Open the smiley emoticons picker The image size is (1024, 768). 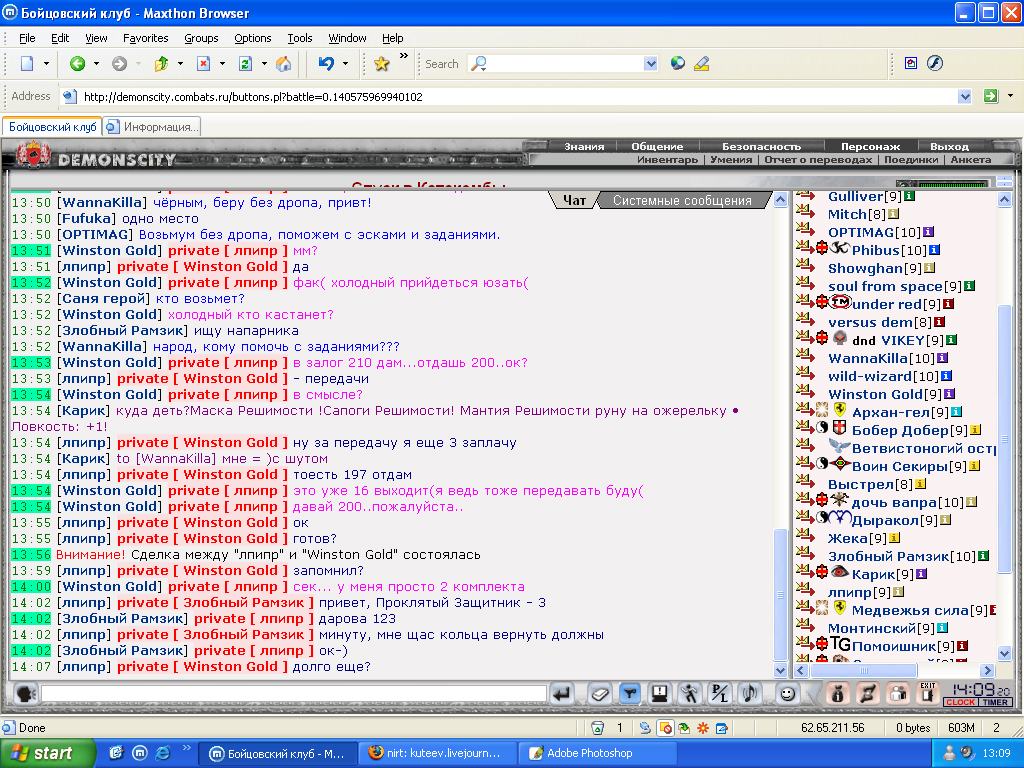788,694
